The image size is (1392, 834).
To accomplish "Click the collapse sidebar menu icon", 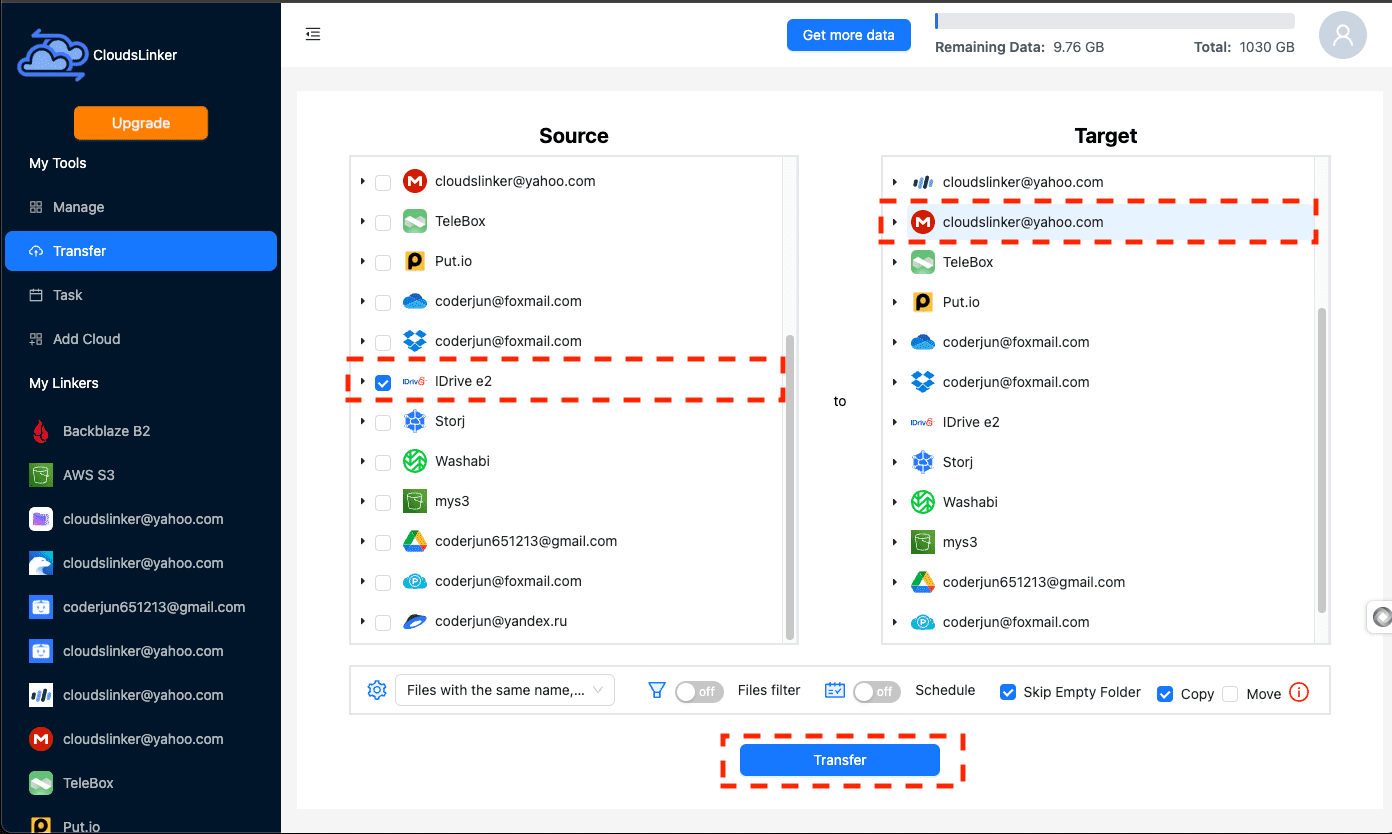I will coord(313,35).
